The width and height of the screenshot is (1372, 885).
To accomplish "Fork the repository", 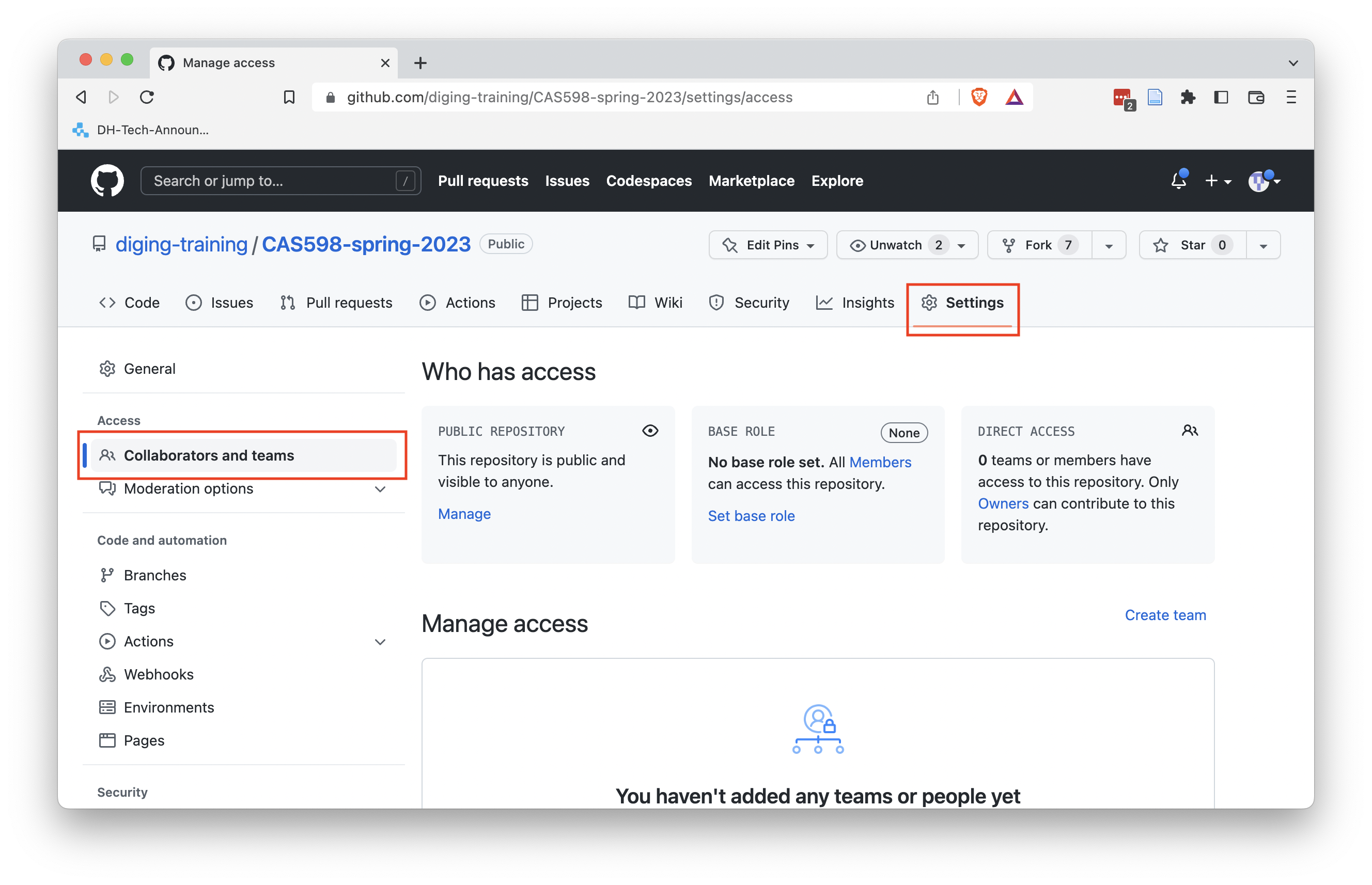I will (x=1039, y=245).
